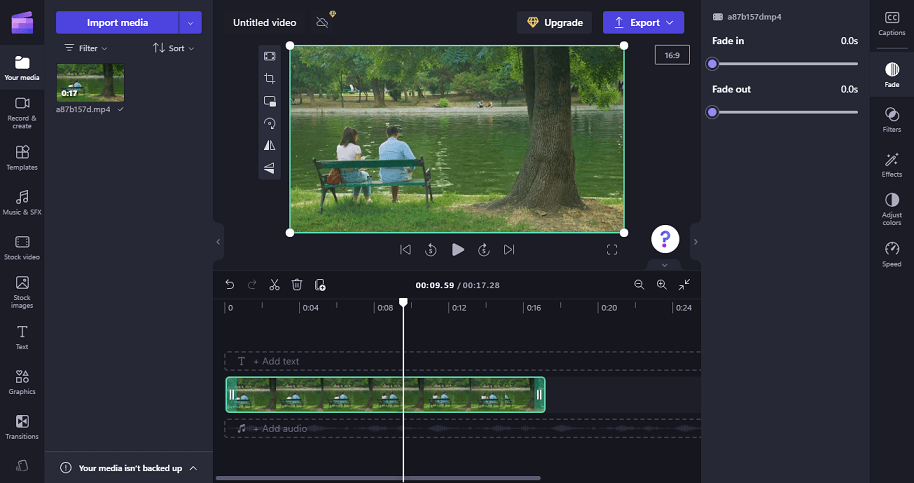Select the Crop tool icon
The width and height of the screenshot is (914, 483).
click(x=269, y=79)
